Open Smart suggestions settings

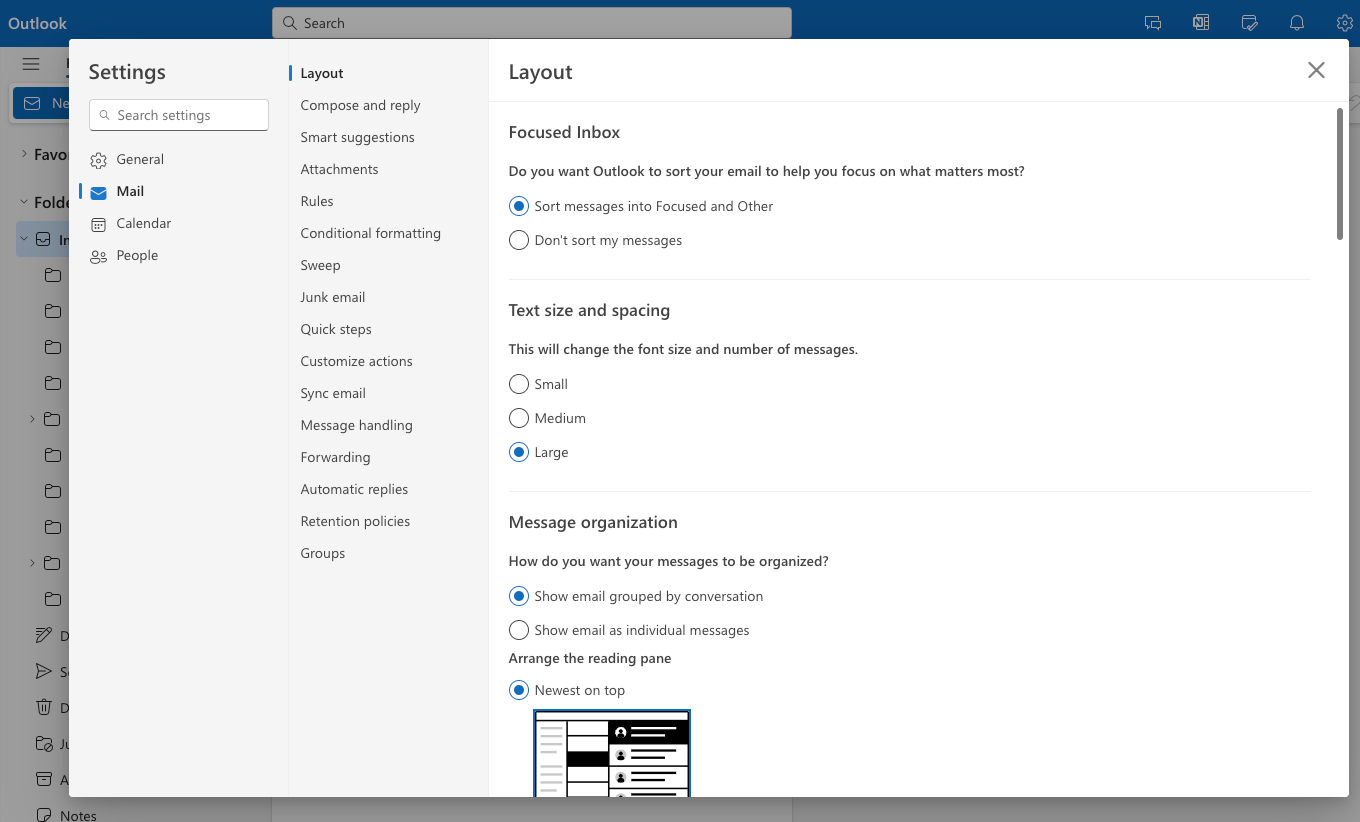[x=357, y=137]
